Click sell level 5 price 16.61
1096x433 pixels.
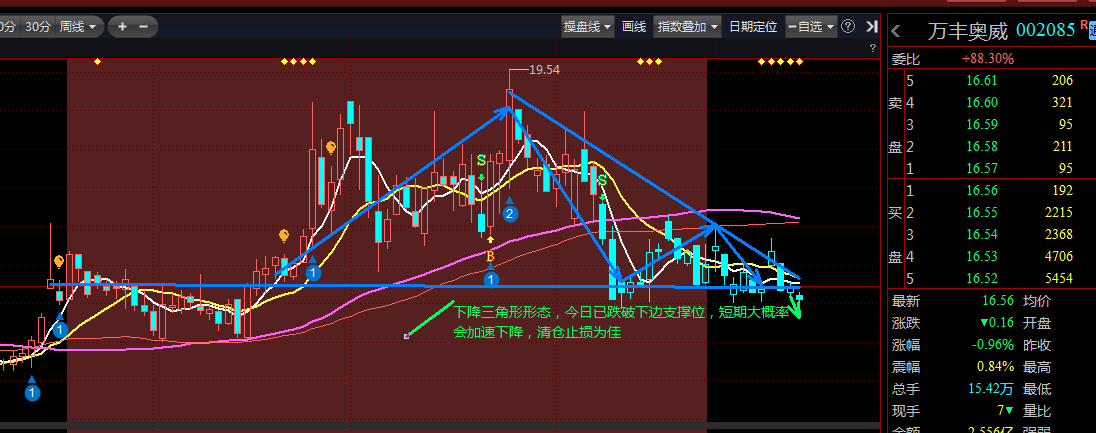pyautogui.click(x=981, y=80)
